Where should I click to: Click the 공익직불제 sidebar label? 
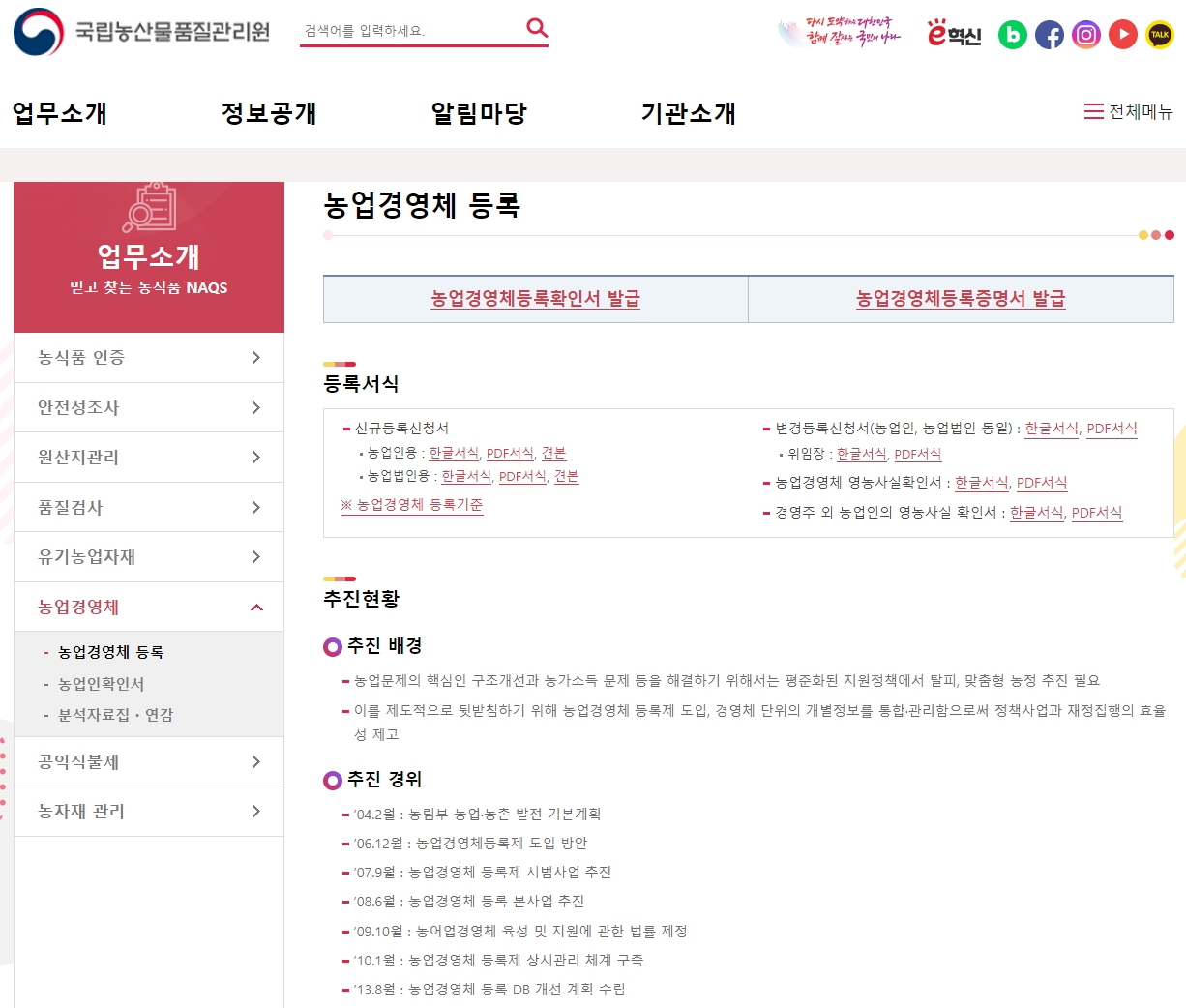(x=78, y=761)
